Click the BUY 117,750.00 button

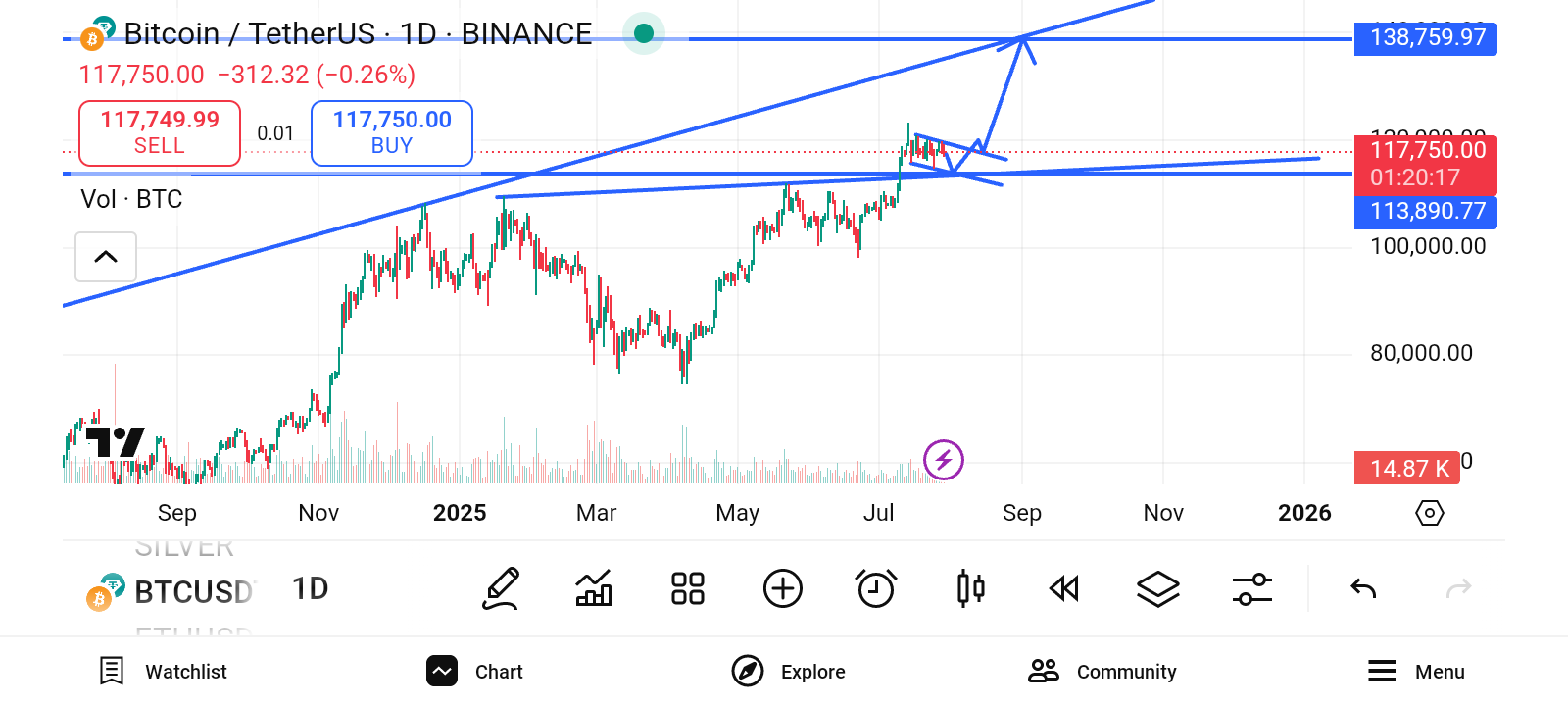point(392,132)
